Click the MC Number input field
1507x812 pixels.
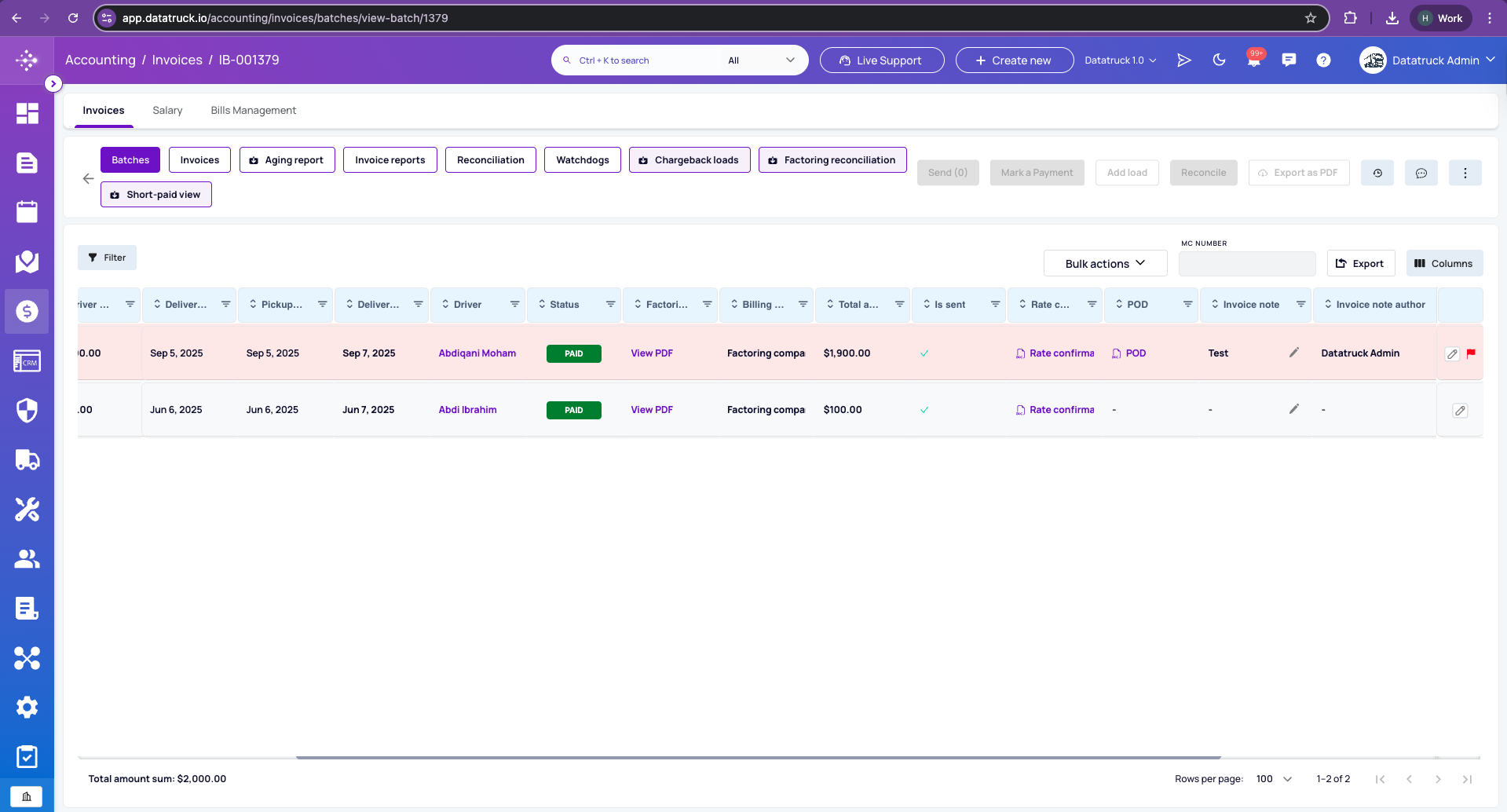click(1247, 264)
